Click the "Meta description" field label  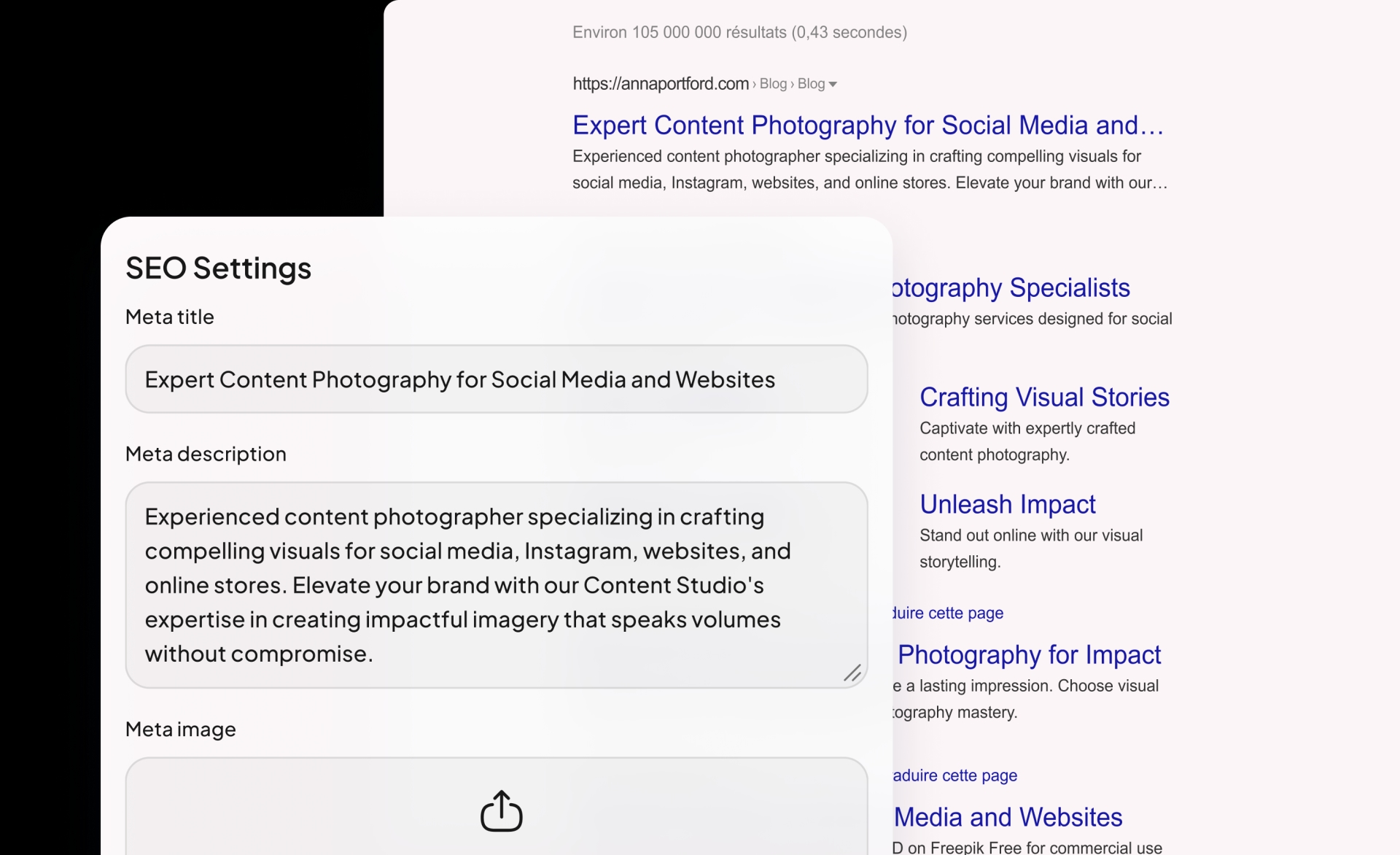206,454
